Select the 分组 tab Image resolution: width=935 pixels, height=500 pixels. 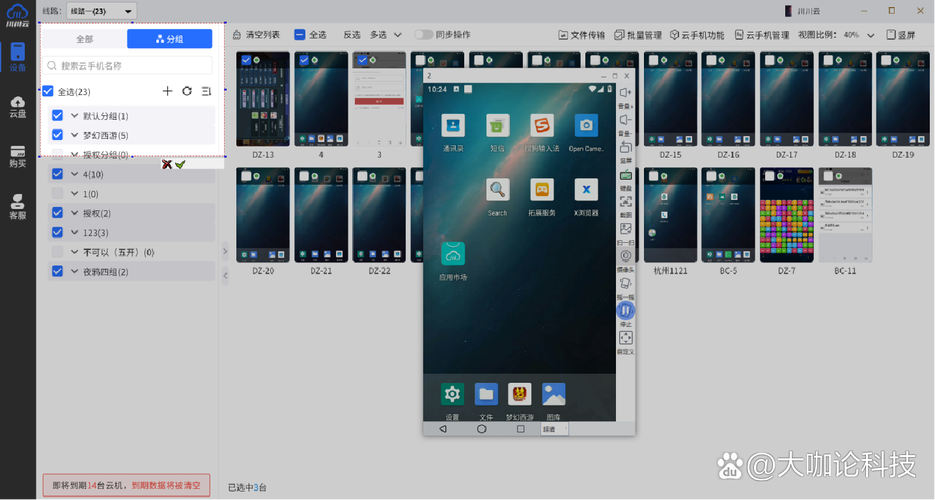169,39
